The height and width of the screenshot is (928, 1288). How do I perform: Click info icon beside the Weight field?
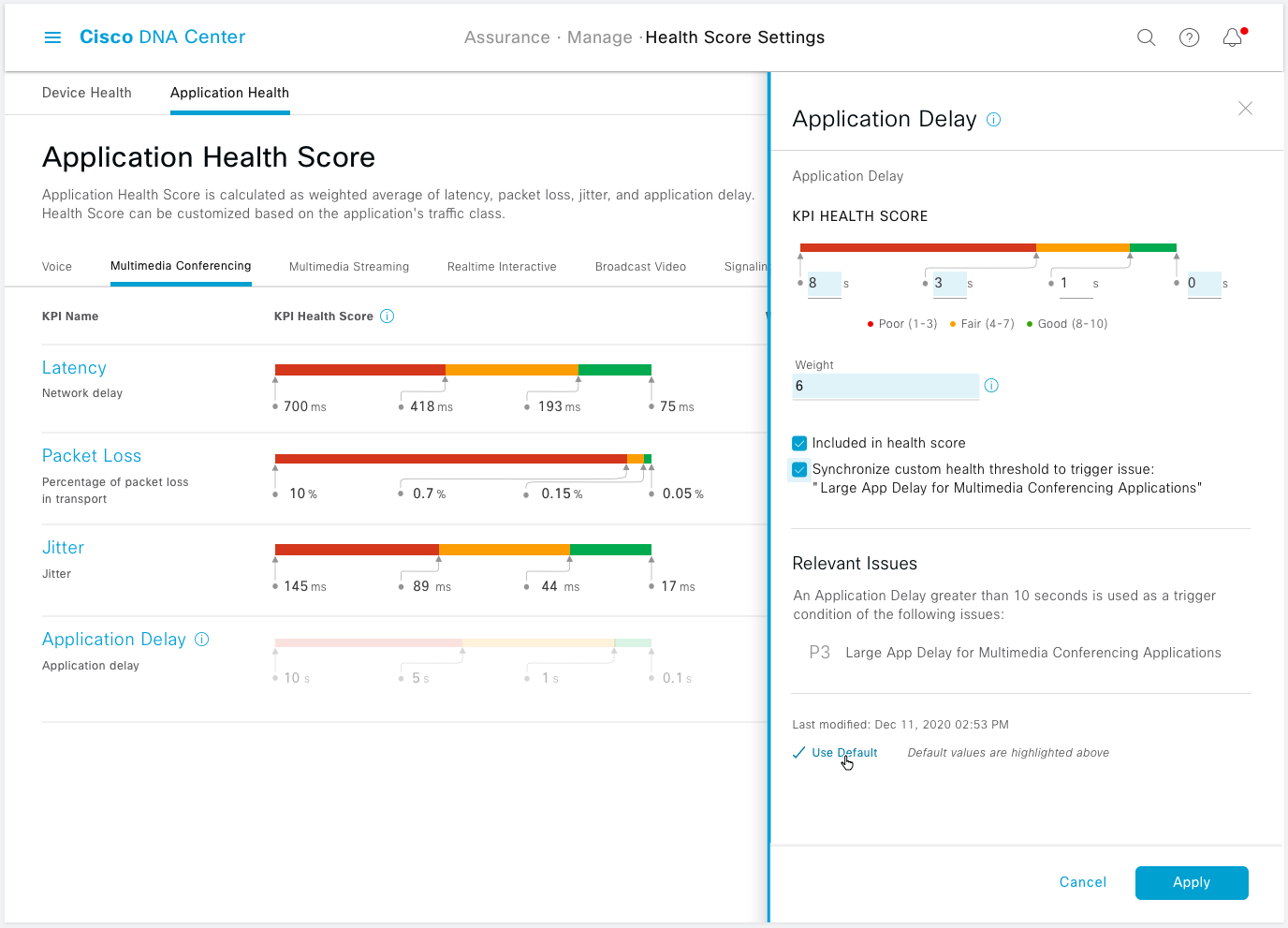tap(991, 386)
